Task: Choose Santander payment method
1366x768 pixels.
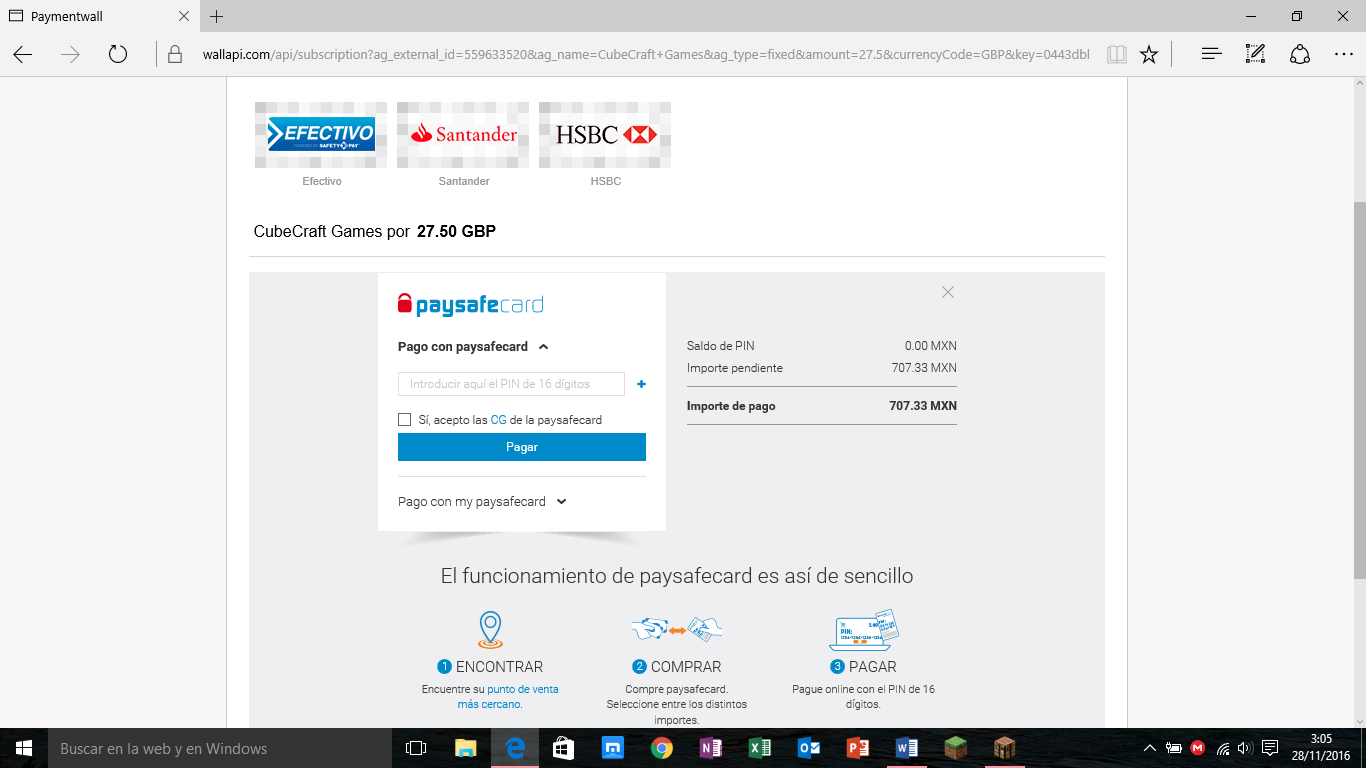Action: [463, 135]
